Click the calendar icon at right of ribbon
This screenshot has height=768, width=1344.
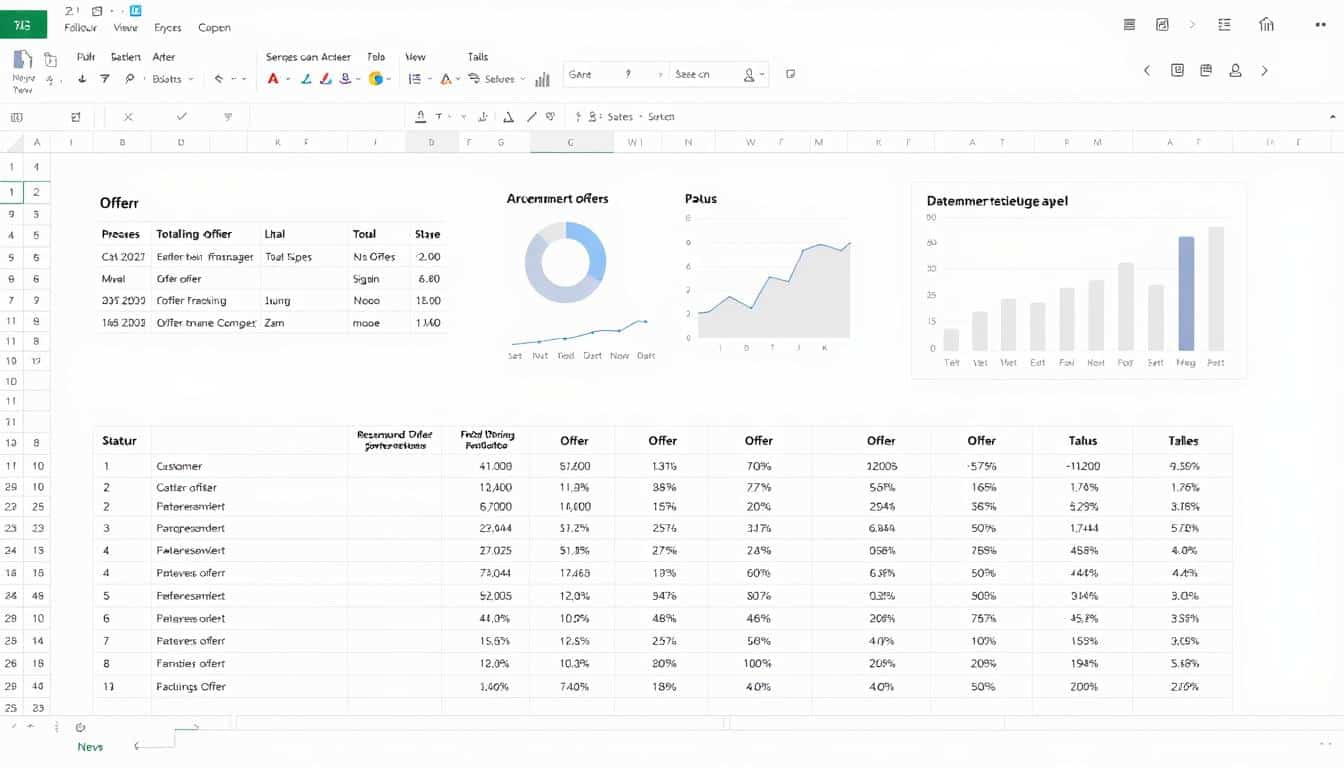[x=1206, y=71]
